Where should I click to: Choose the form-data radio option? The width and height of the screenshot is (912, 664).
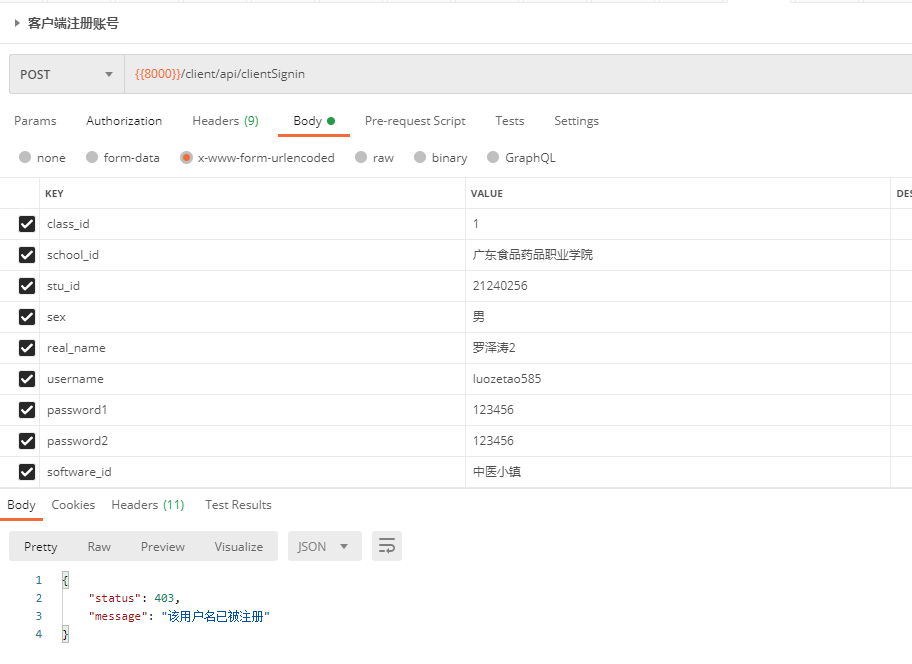click(x=92, y=158)
